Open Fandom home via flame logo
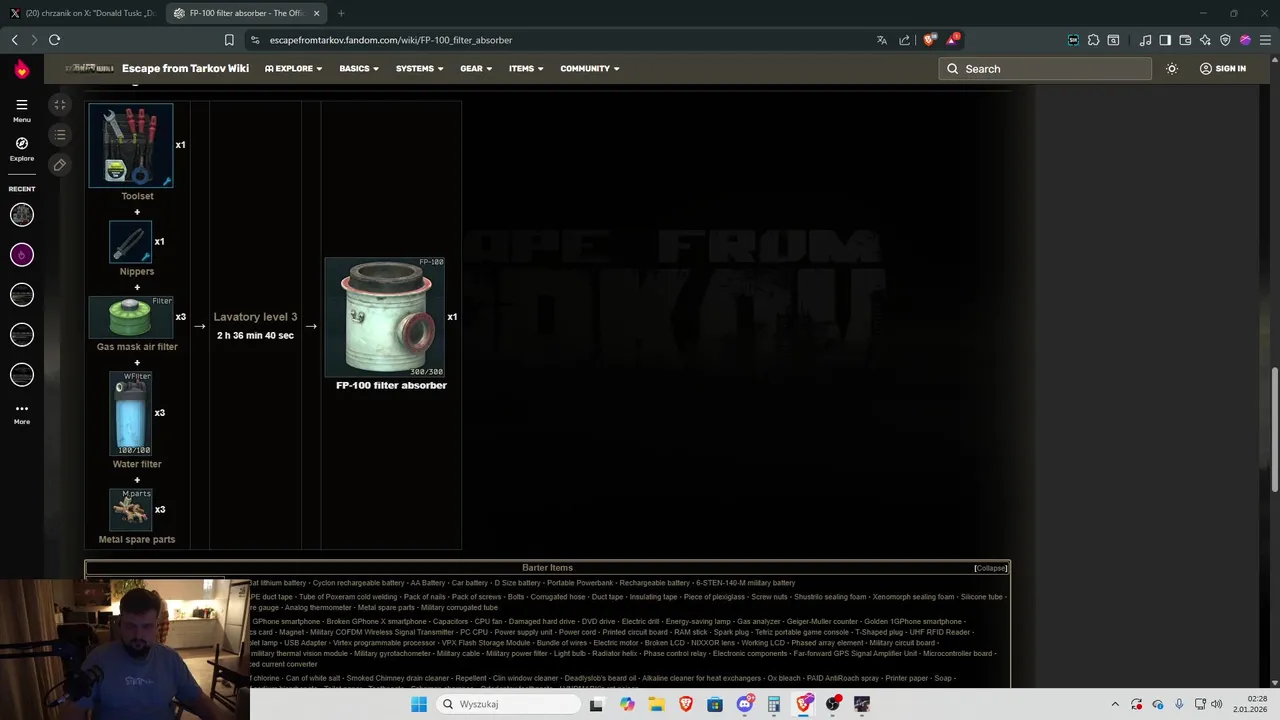1280x720 pixels. (x=22, y=69)
